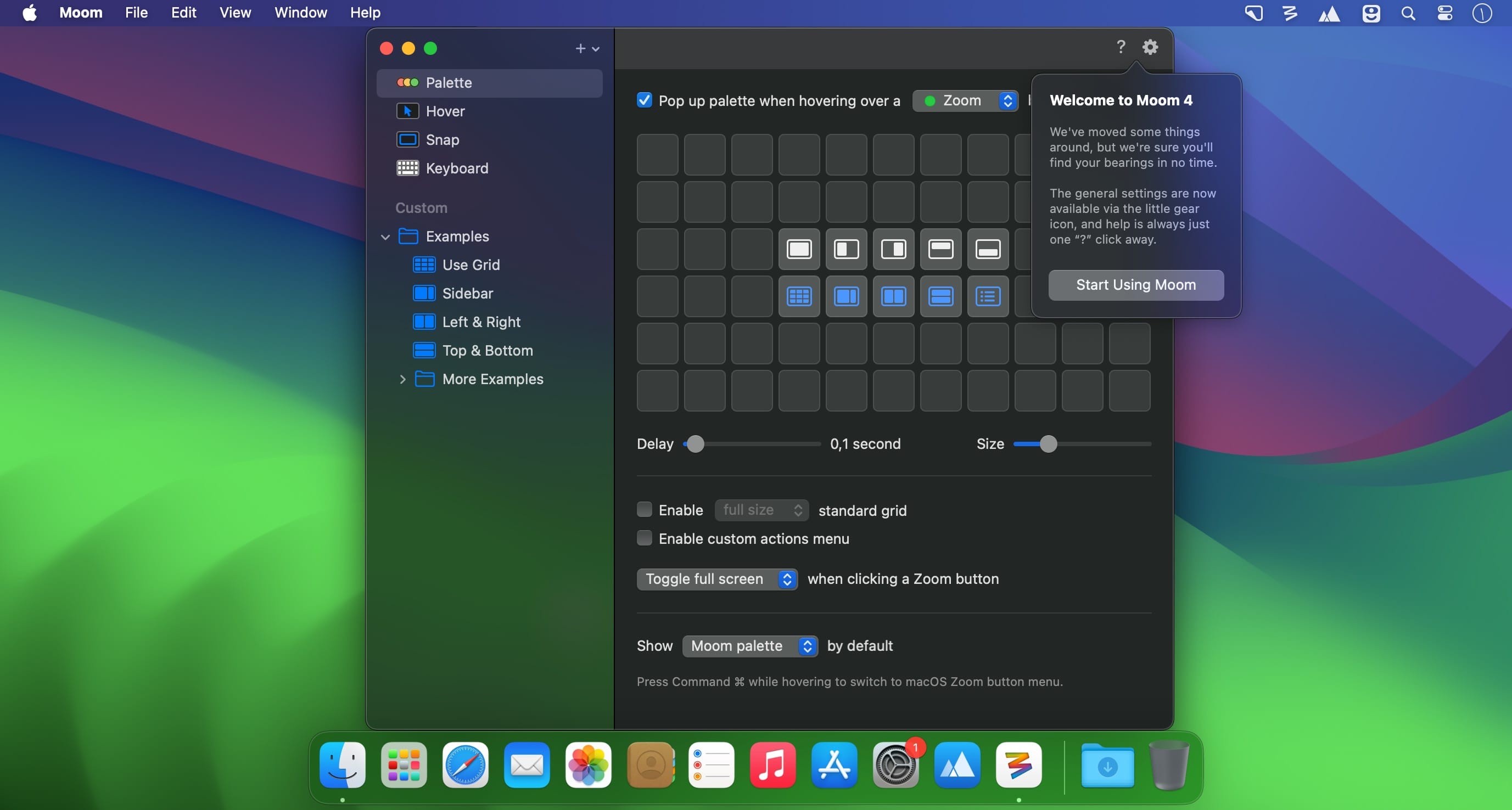Open general settings via gear icon
The height and width of the screenshot is (810, 1512).
[x=1150, y=47]
